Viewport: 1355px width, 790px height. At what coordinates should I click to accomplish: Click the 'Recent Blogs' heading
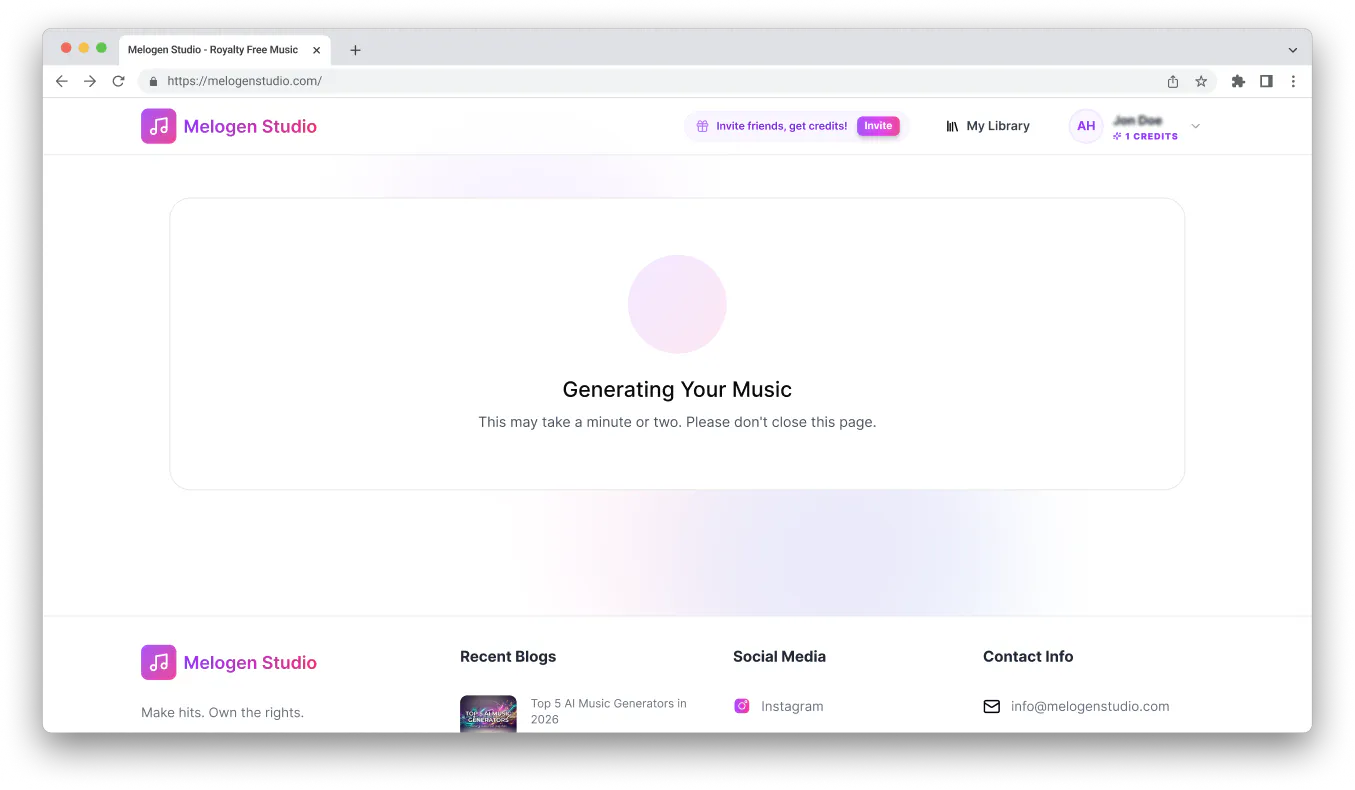point(508,657)
